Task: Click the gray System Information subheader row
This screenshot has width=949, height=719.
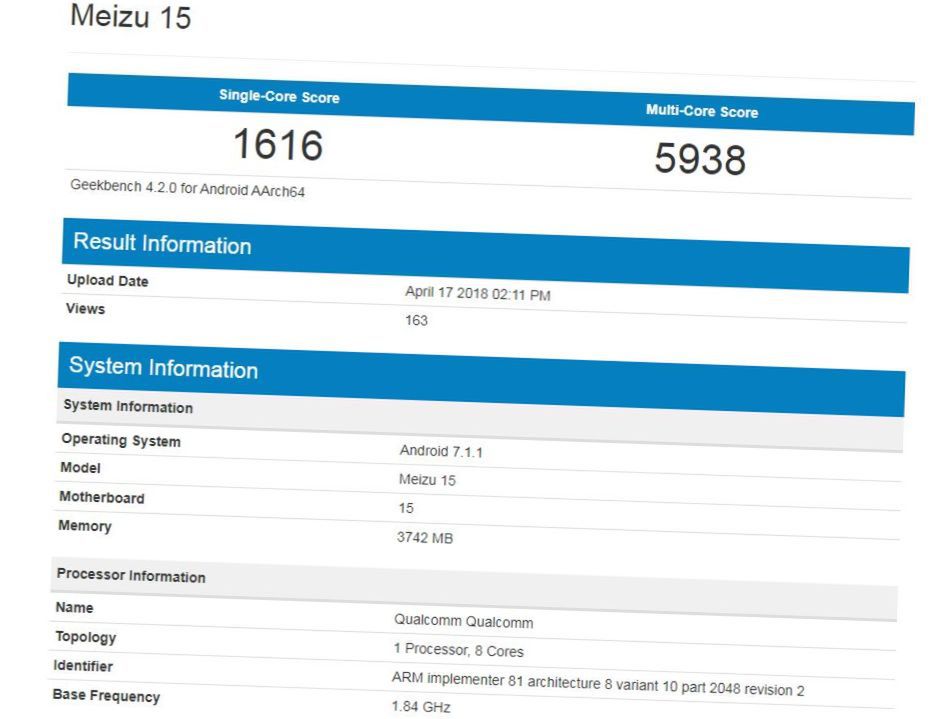Action: [x=481, y=421]
